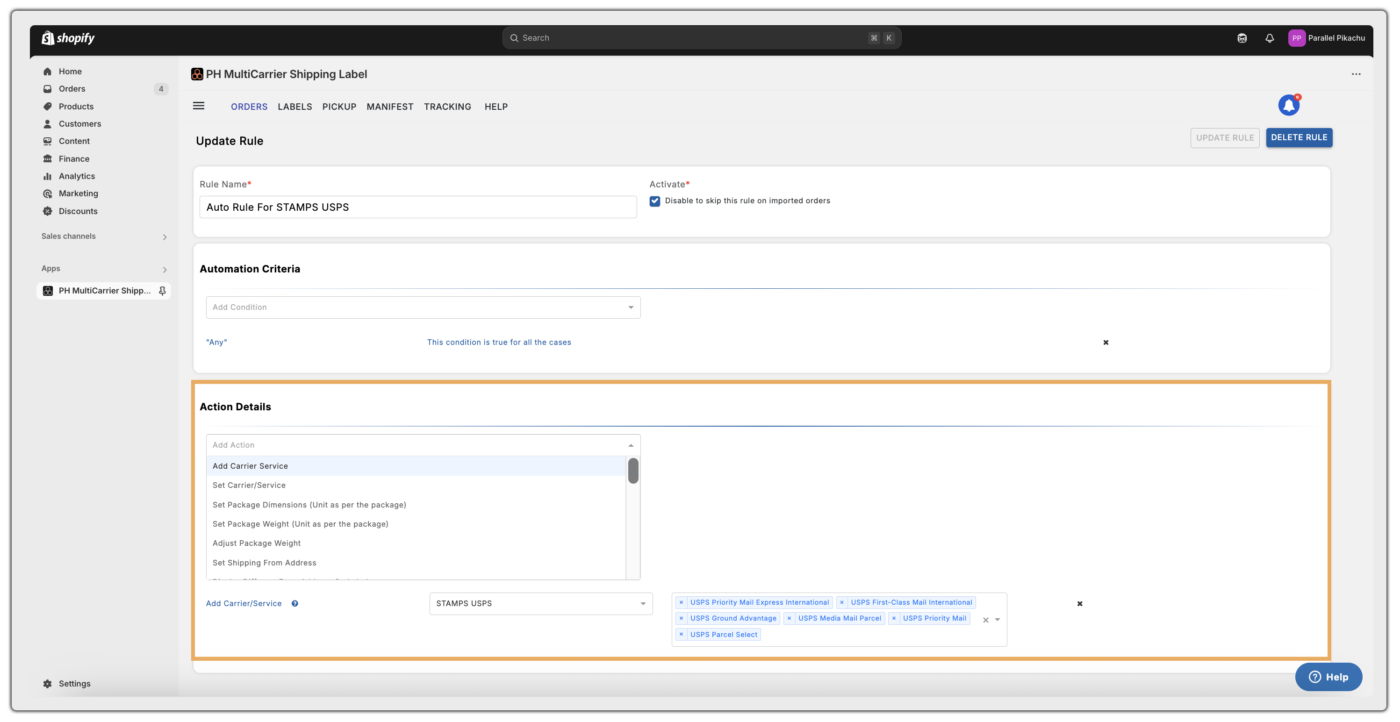Open the HELP tab
Screen dimensions: 1400x722
(496, 107)
